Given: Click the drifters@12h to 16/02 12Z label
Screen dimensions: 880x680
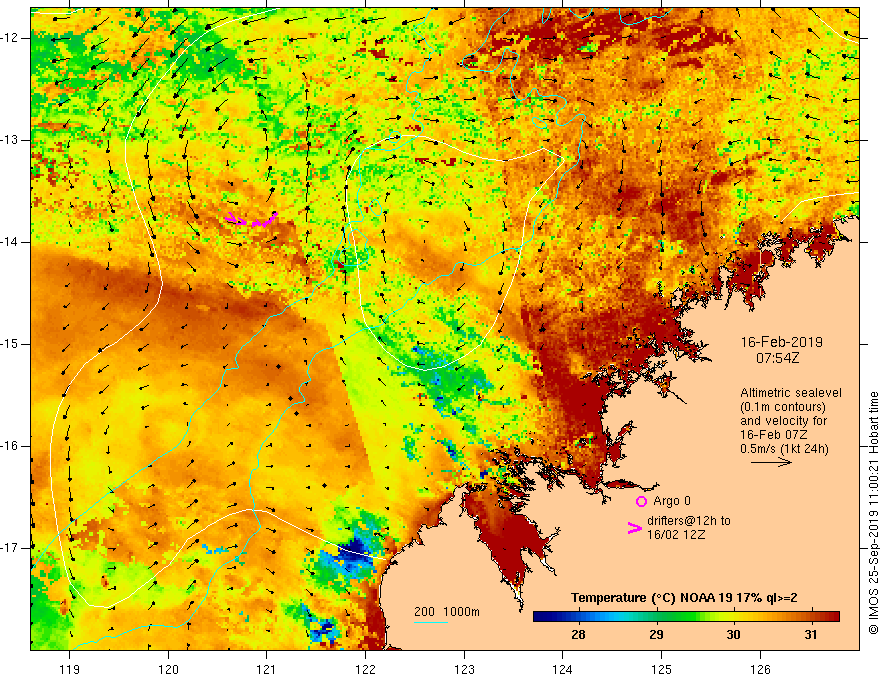Looking at the screenshot, I should pos(689,527).
